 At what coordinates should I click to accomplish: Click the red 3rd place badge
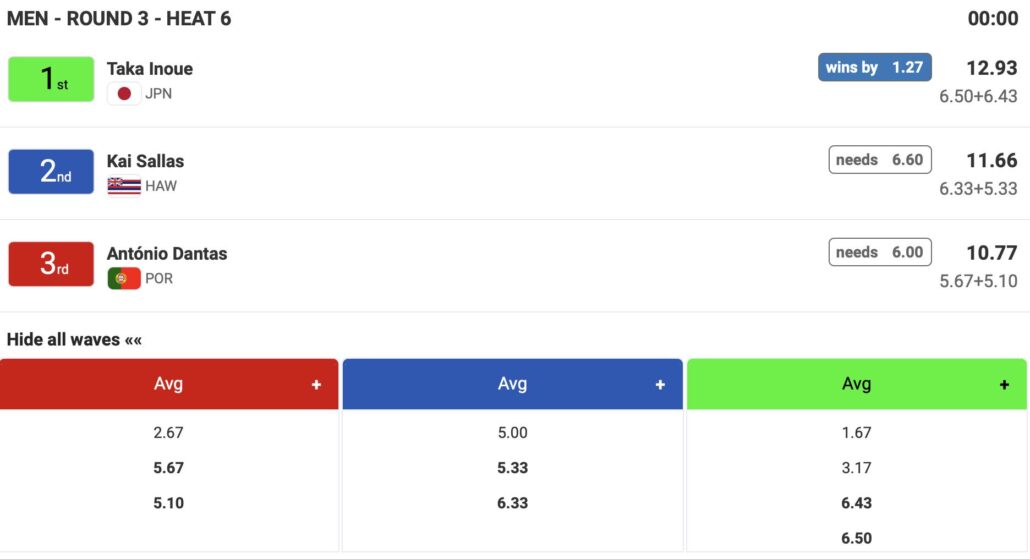(51, 264)
